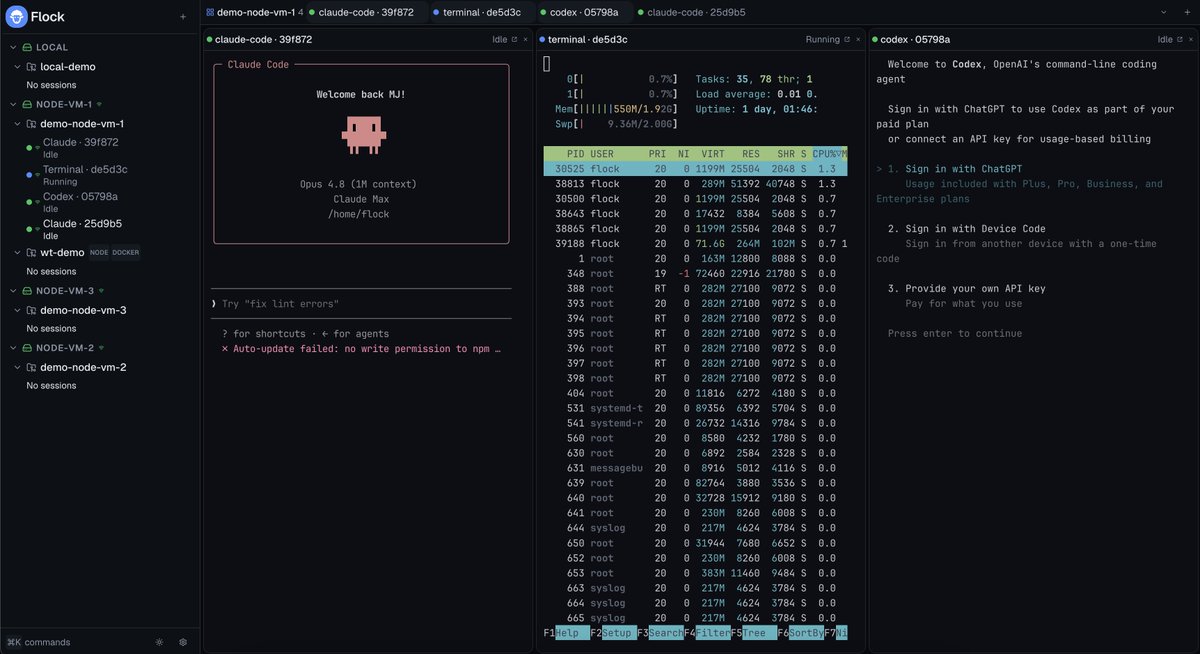Toggle the light/dark theme sun icon

pos(160,642)
